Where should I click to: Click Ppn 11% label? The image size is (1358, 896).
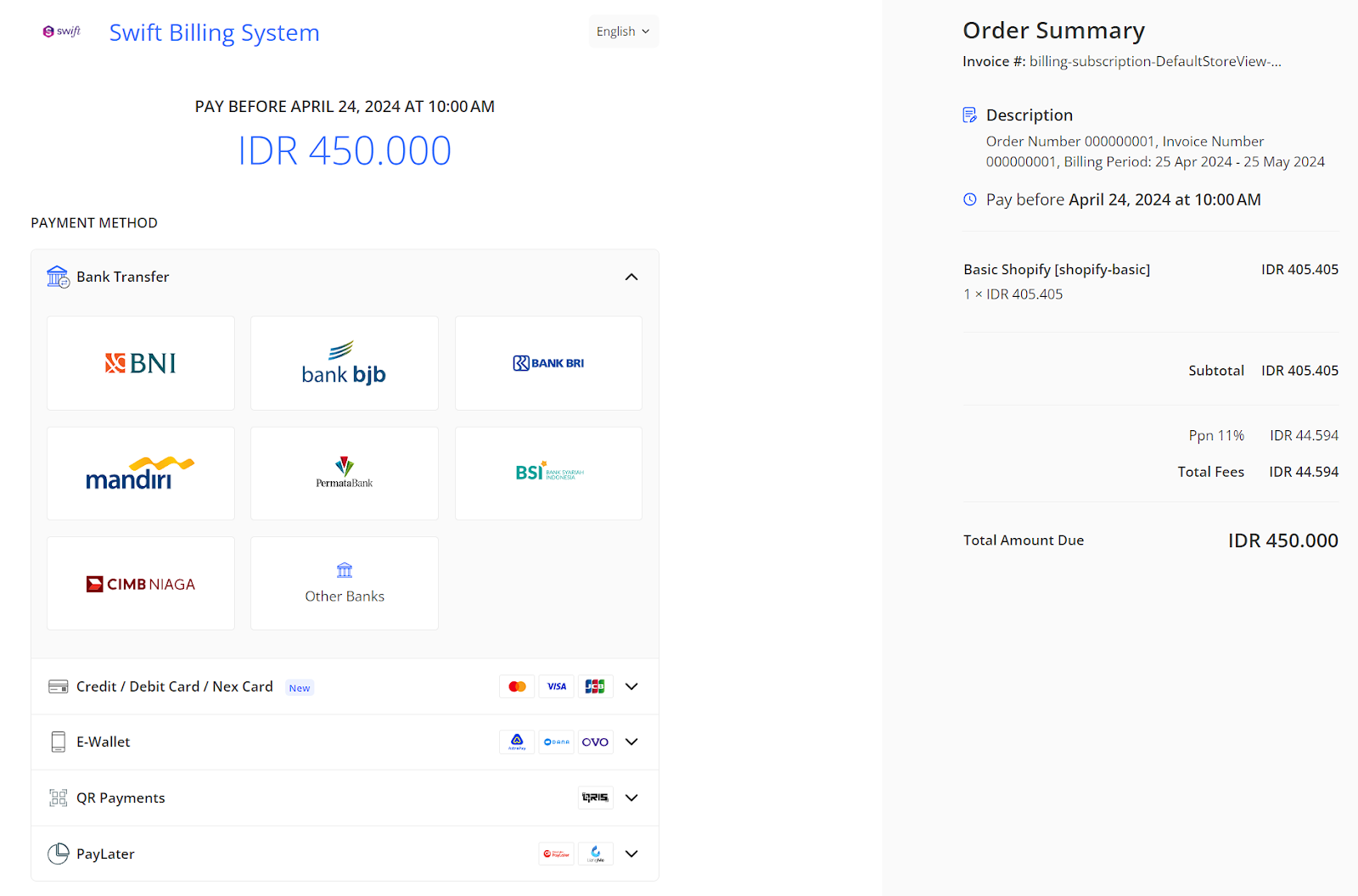click(1216, 435)
